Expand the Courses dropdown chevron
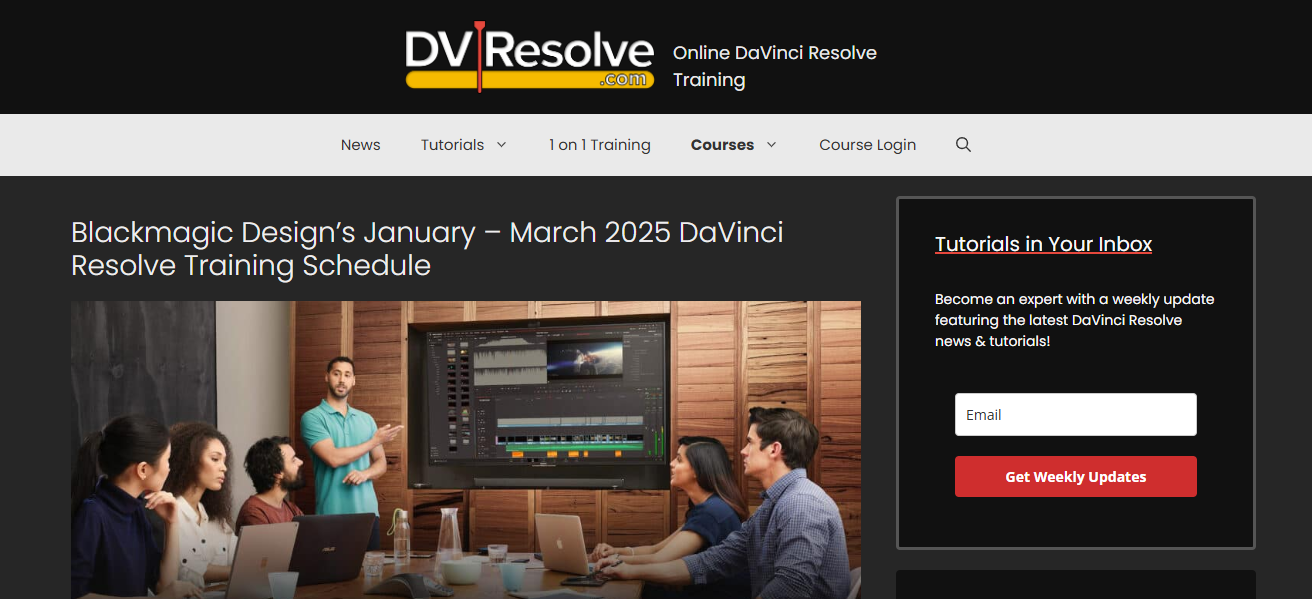This screenshot has height=599, width=1312. point(771,145)
